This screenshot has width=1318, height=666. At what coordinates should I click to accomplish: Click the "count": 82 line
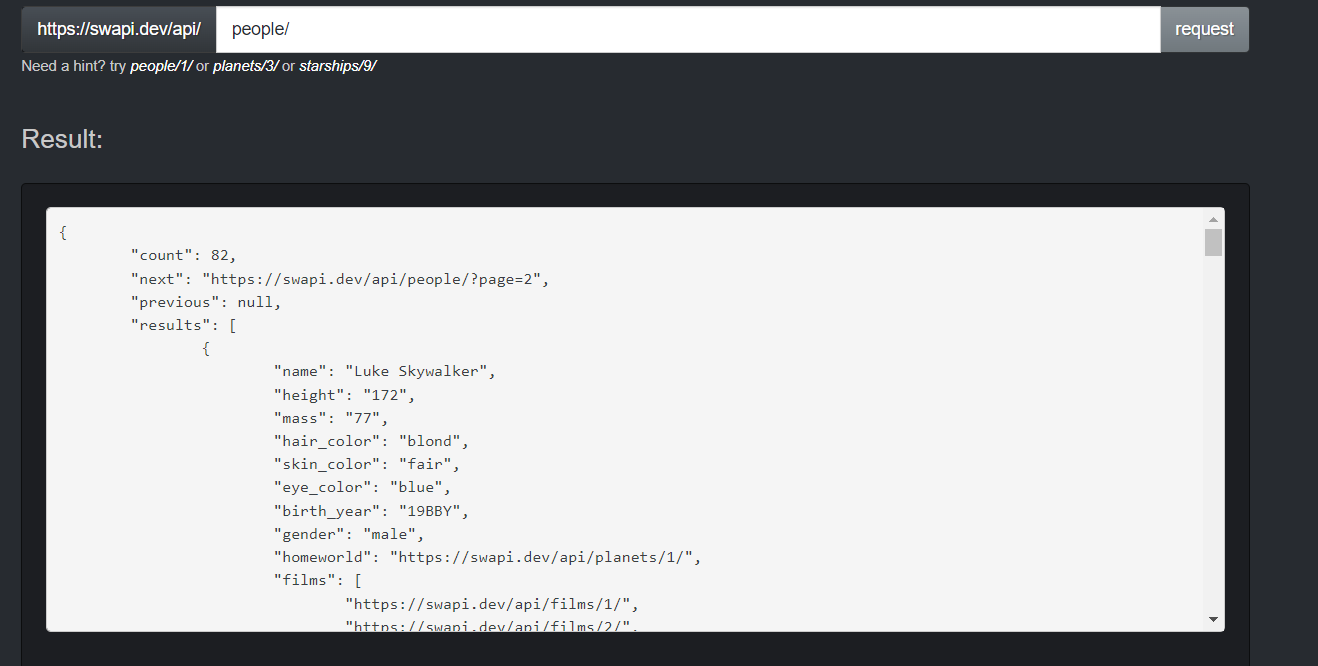(x=184, y=255)
